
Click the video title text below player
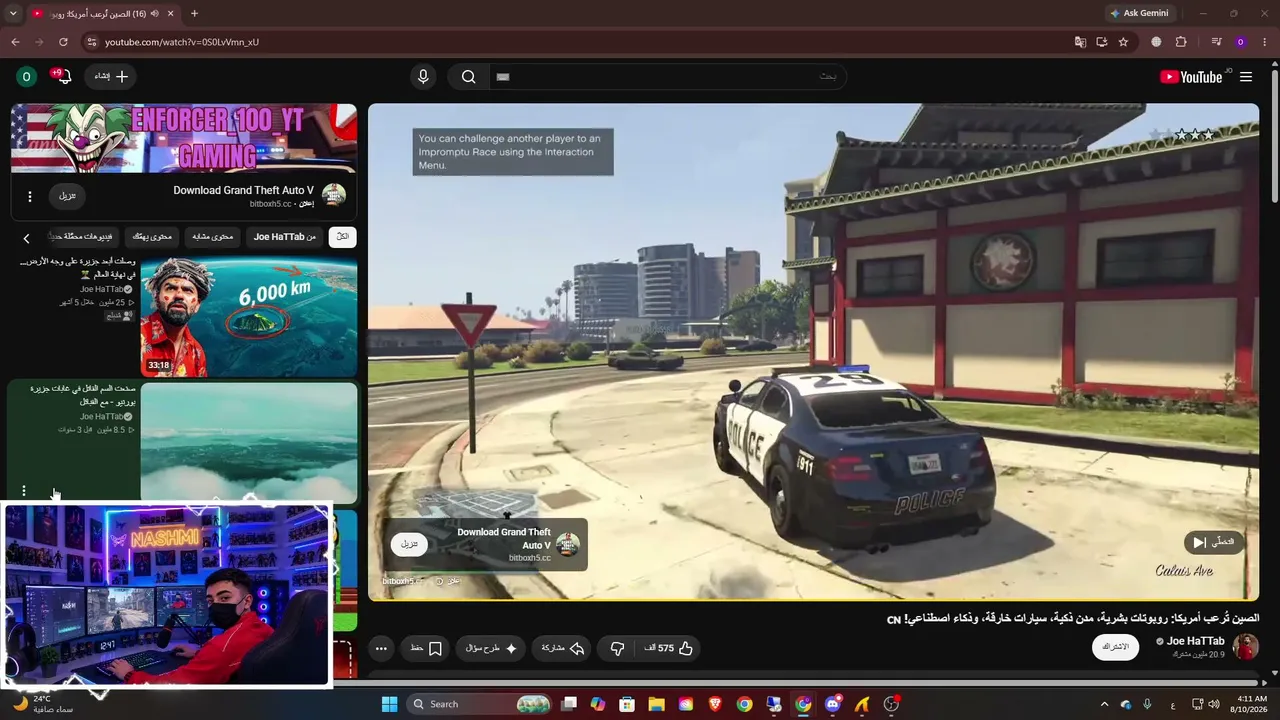(x=1073, y=618)
